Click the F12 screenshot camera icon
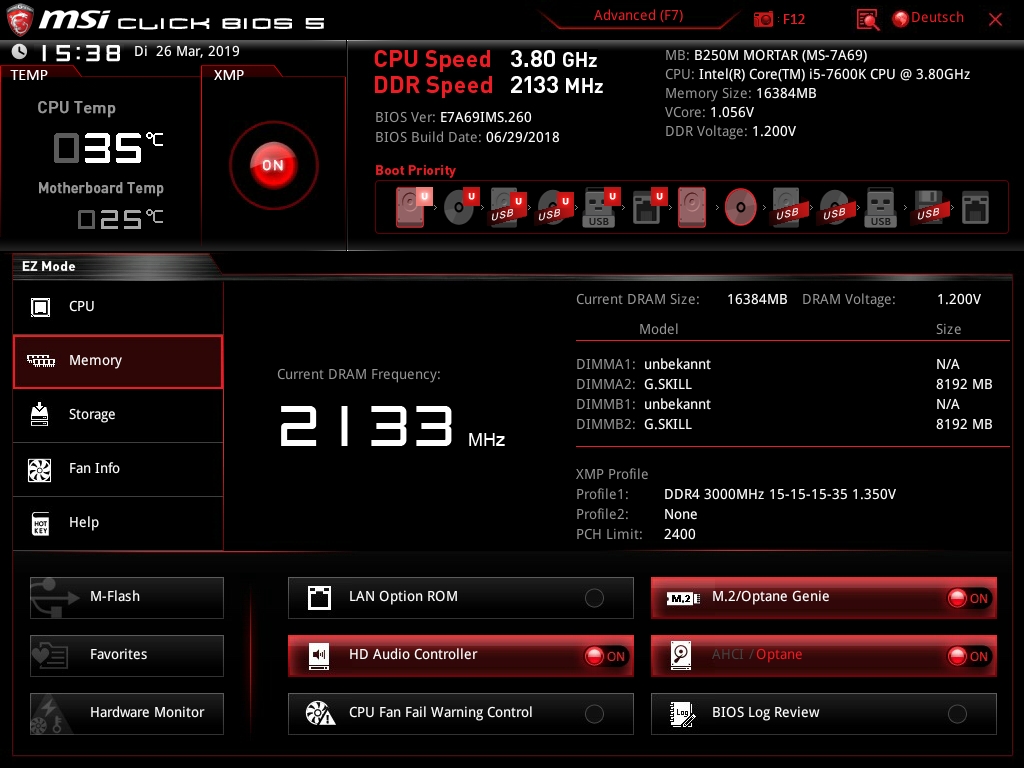Viewport: 1024px width, 768px height. pos(763,19)
